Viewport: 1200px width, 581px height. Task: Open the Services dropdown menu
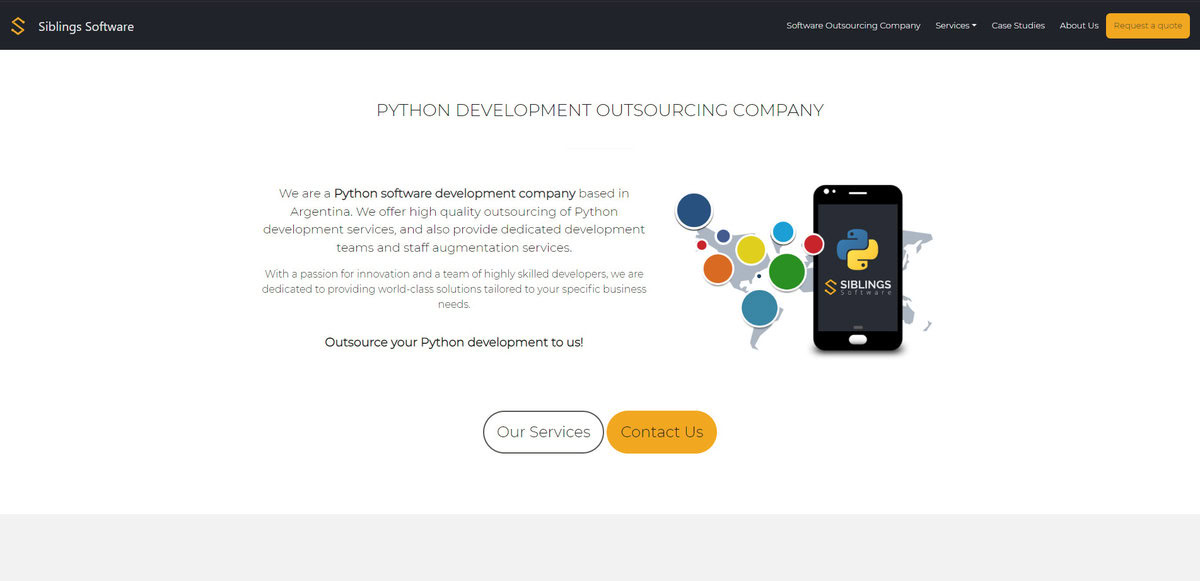[954, 25]
